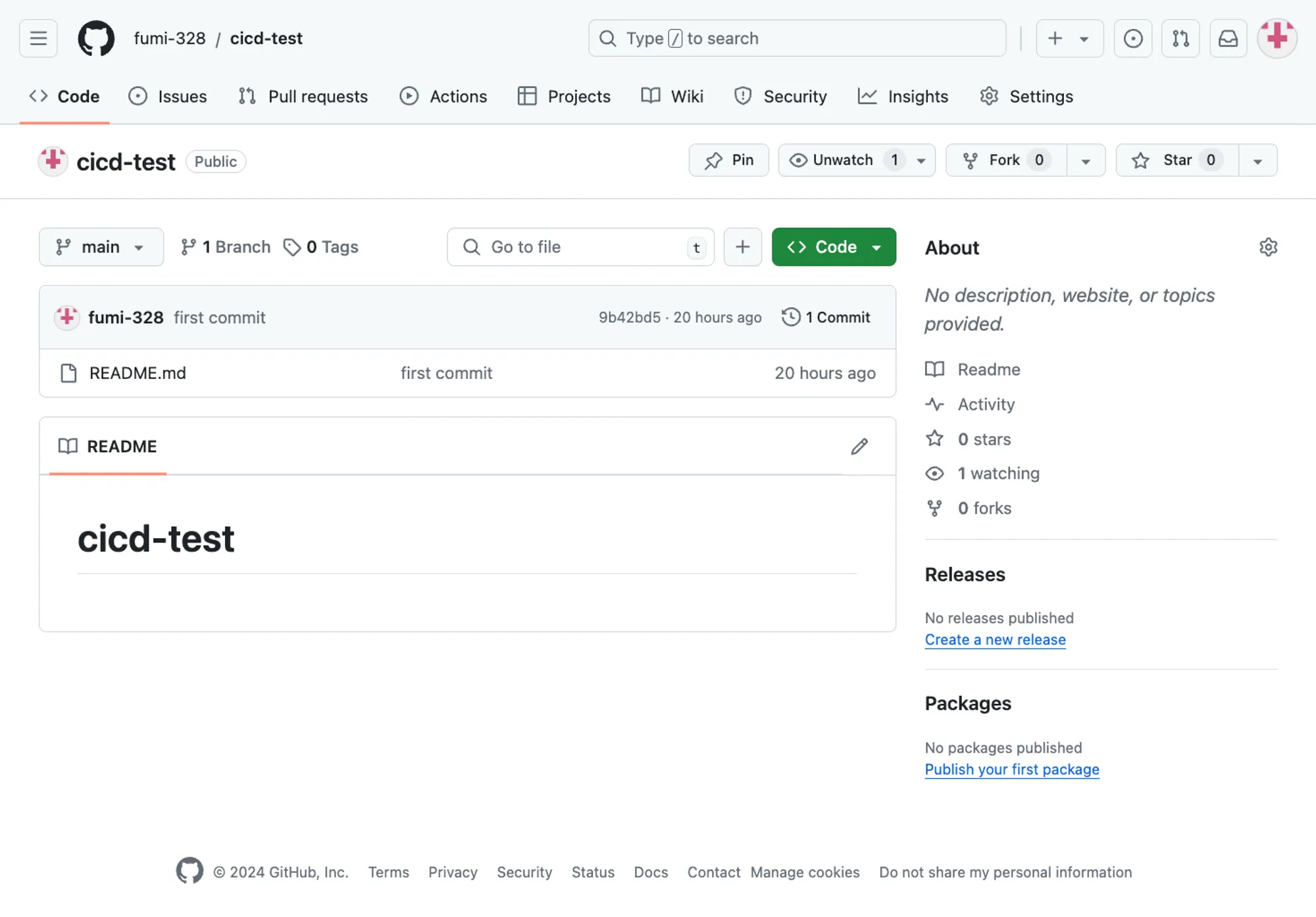Open the main branch selector dropdown
Image resolution: width=1316 pixels, height=917 pixels.
pos(101,247)
